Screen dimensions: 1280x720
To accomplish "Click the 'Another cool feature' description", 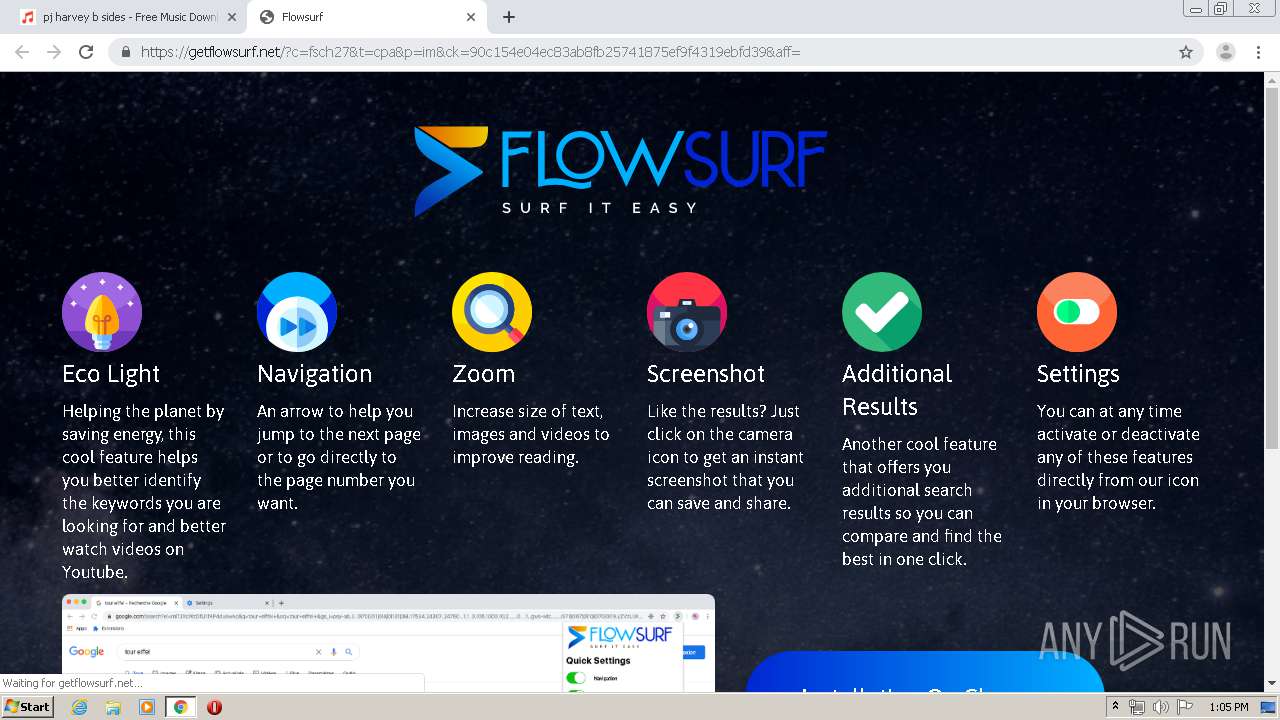I will point(922,501).
